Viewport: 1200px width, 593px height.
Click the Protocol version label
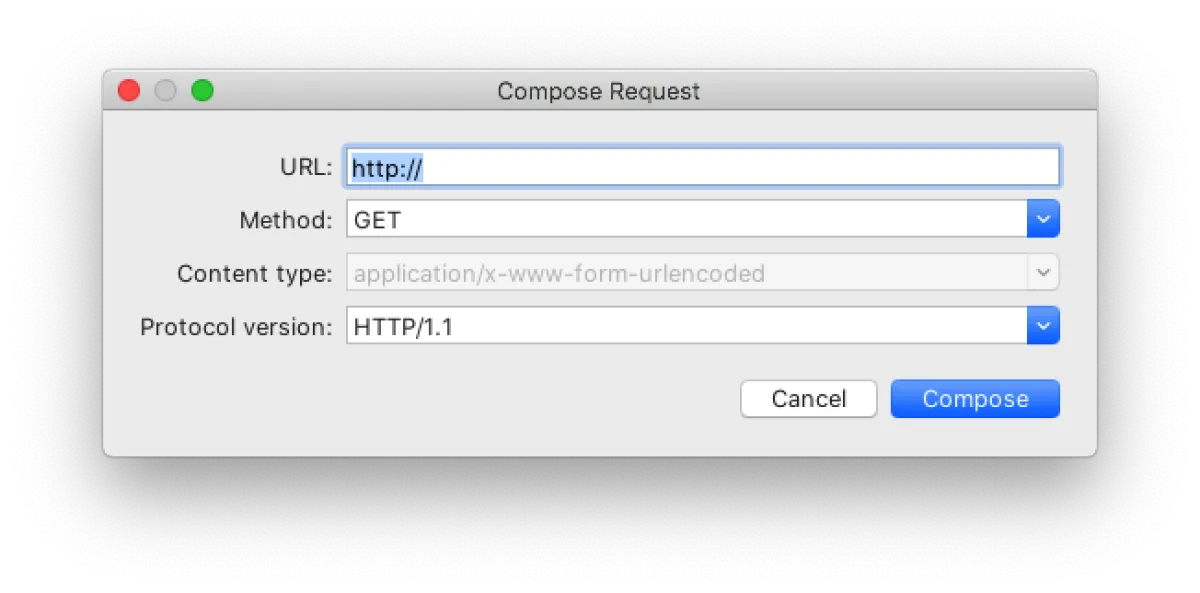pos(236,327)
